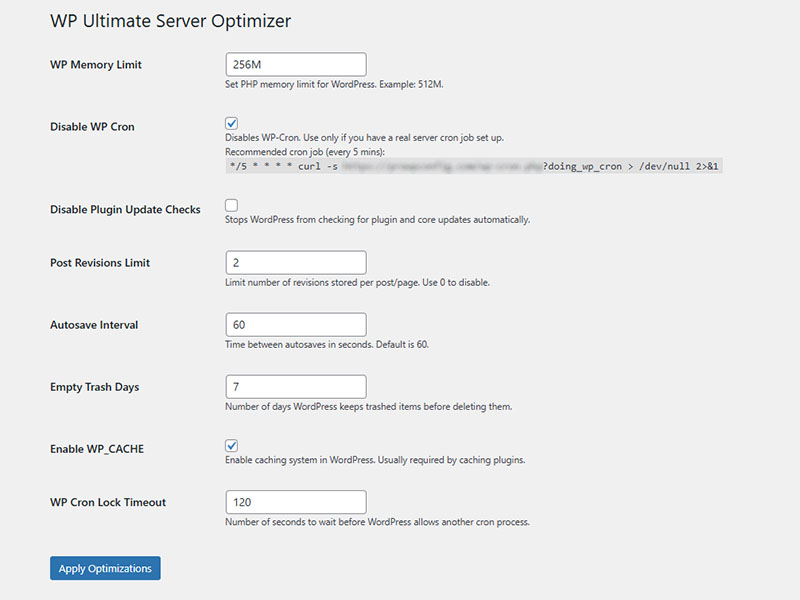Click the WP Cron Lock Timeout field
This screenshot has width=800, height=600.
(296, 502)
